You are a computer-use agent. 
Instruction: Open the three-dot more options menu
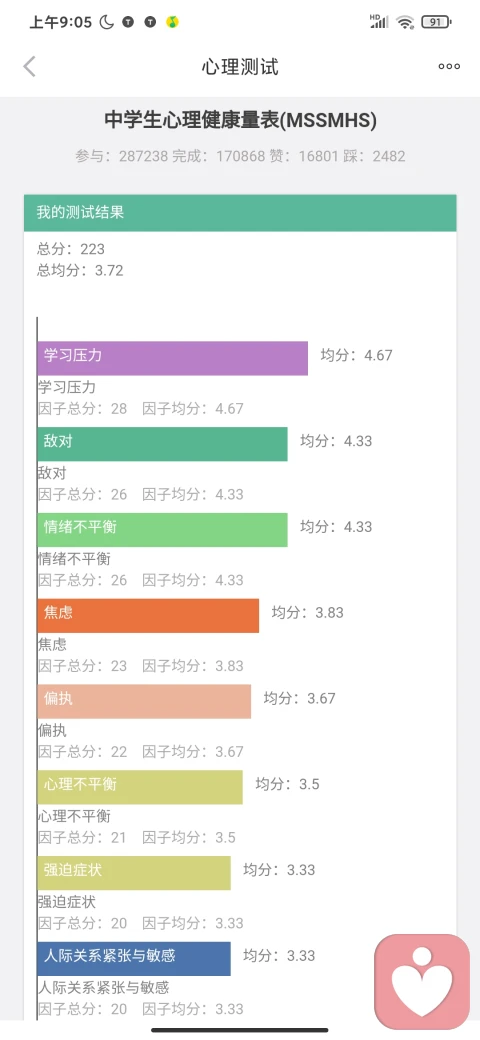[x=449, y=66]
